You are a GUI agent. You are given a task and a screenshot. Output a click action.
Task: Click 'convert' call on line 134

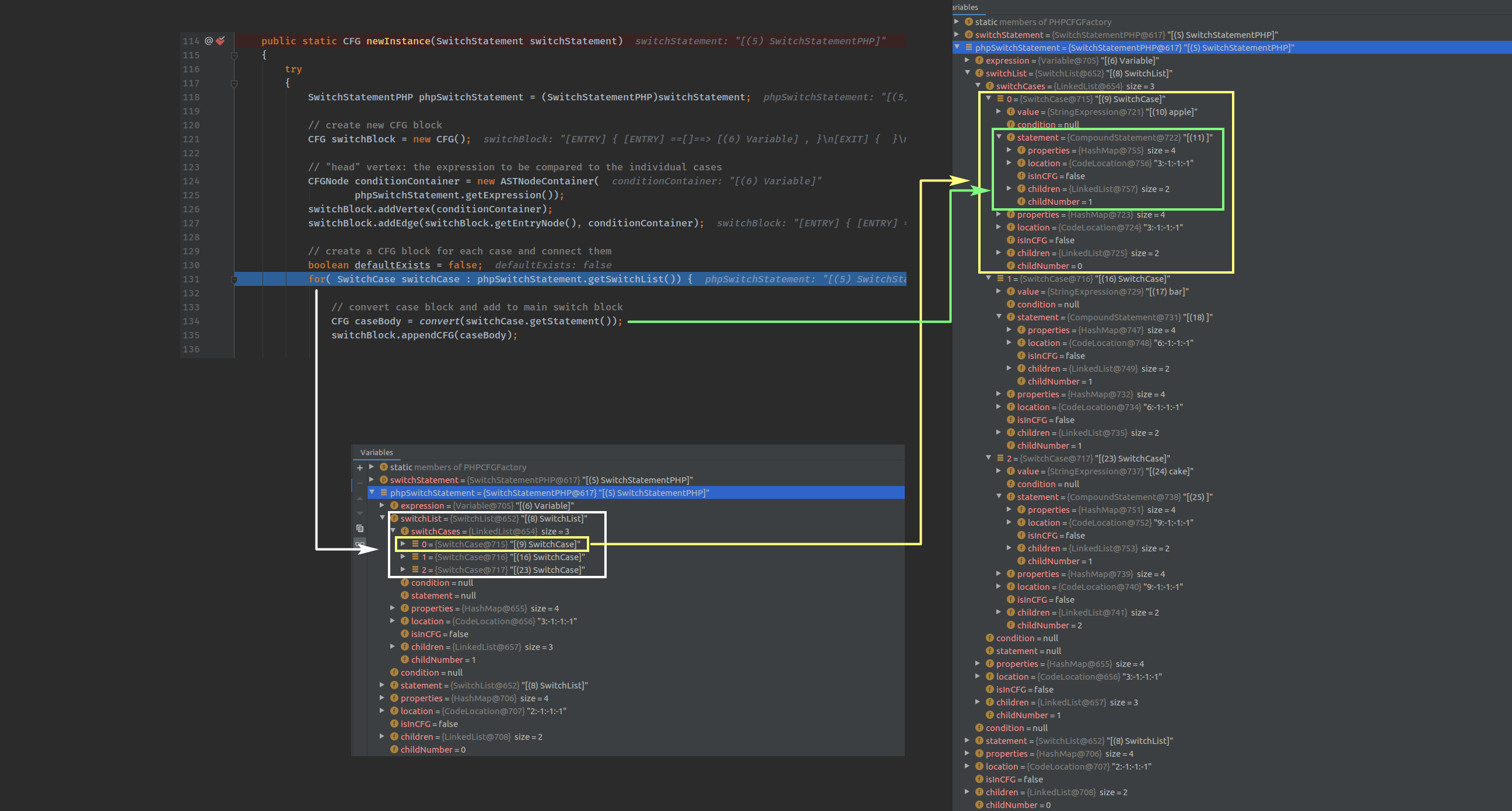click(x=439, y=321)
